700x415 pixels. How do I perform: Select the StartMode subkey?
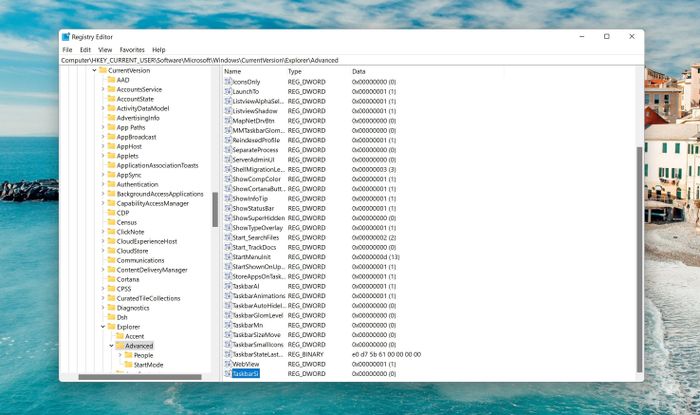(x=149, y=365)
